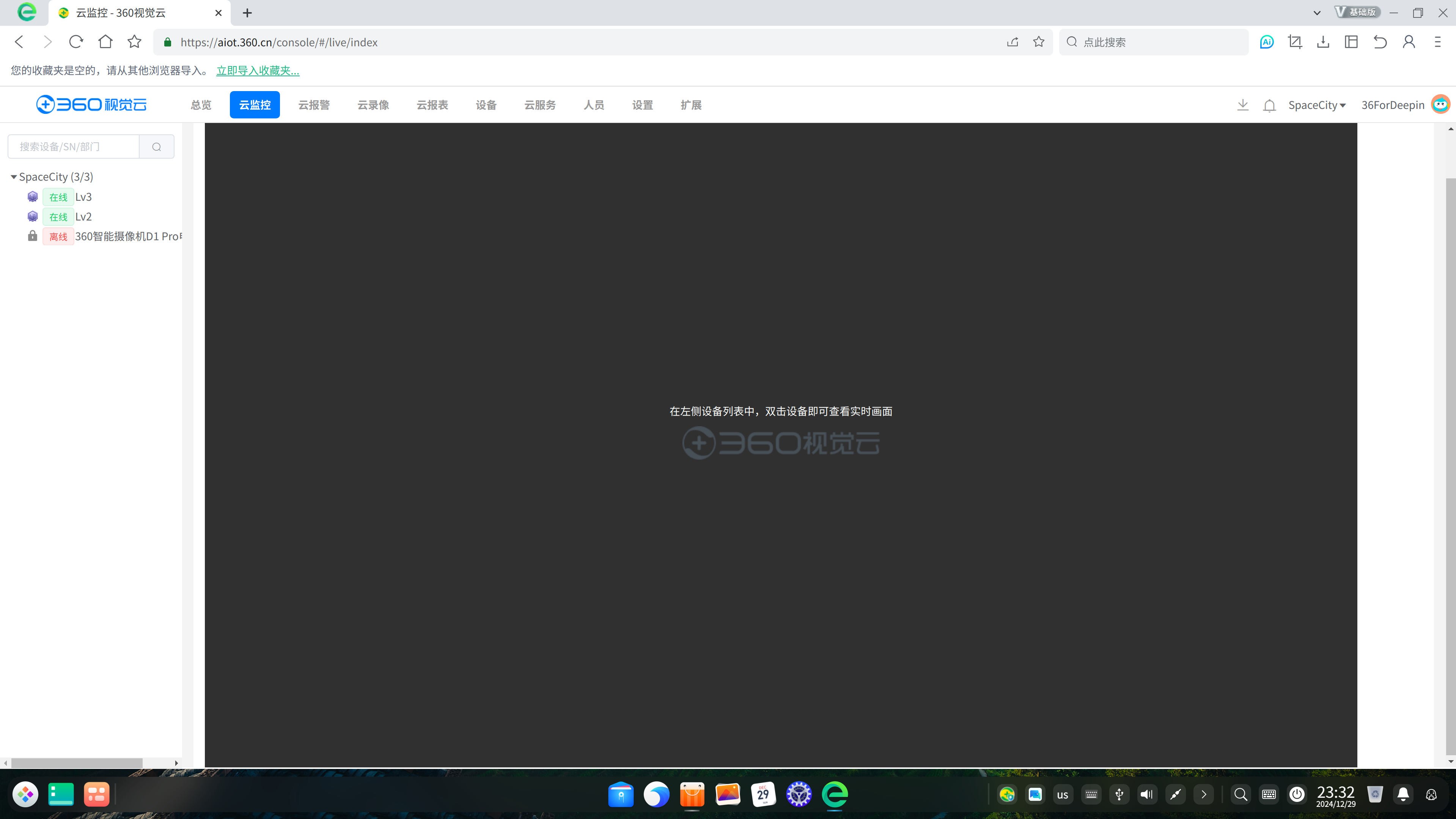
Task: Click the 36ForDeepin username
Action: (x=1393, y=105)
